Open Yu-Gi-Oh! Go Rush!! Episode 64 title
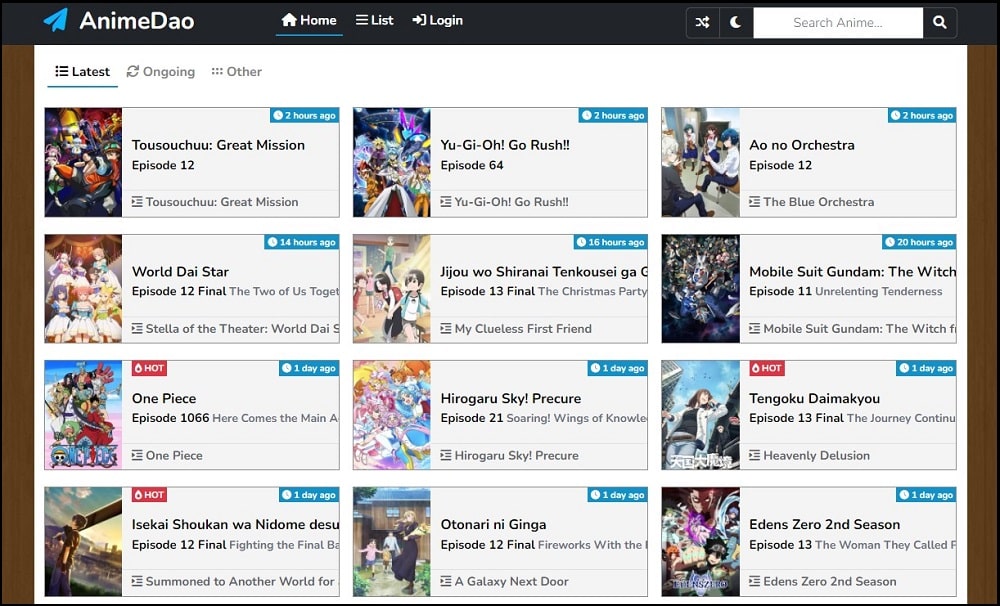The height and width of the screenshot is (606, 1000). pos(504,145)
